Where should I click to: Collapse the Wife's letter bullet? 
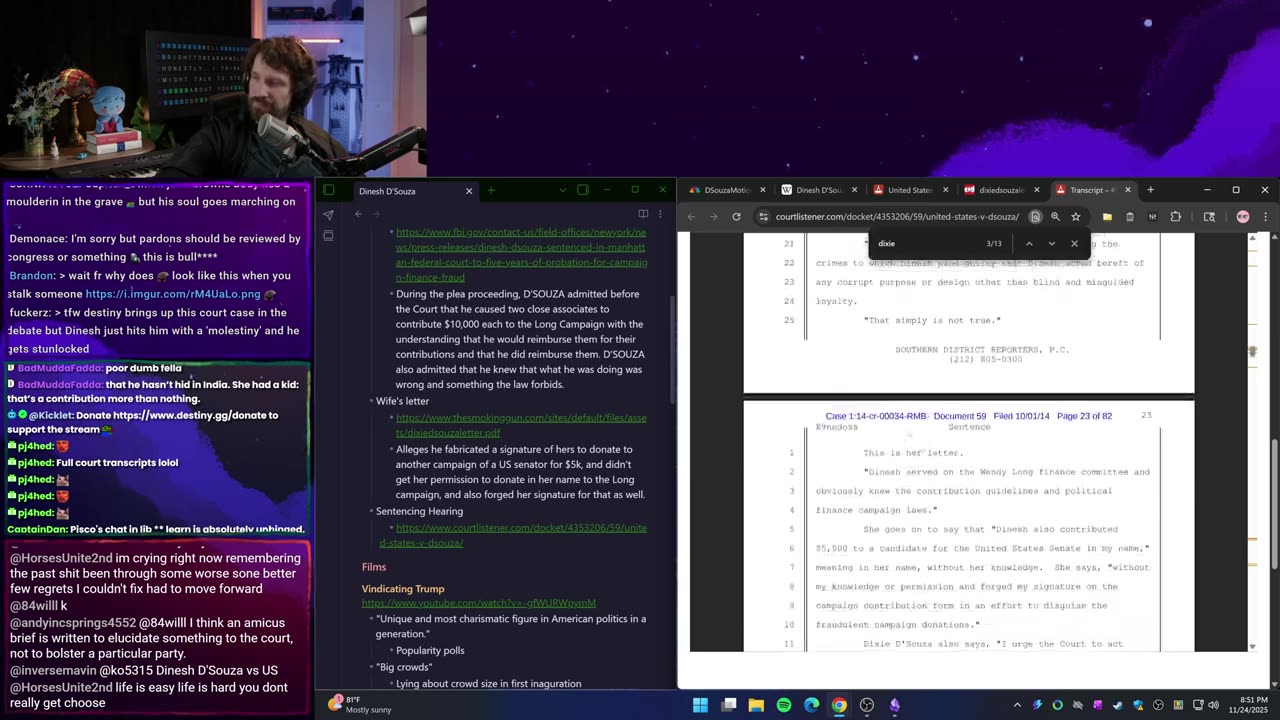tap(371, 401)
